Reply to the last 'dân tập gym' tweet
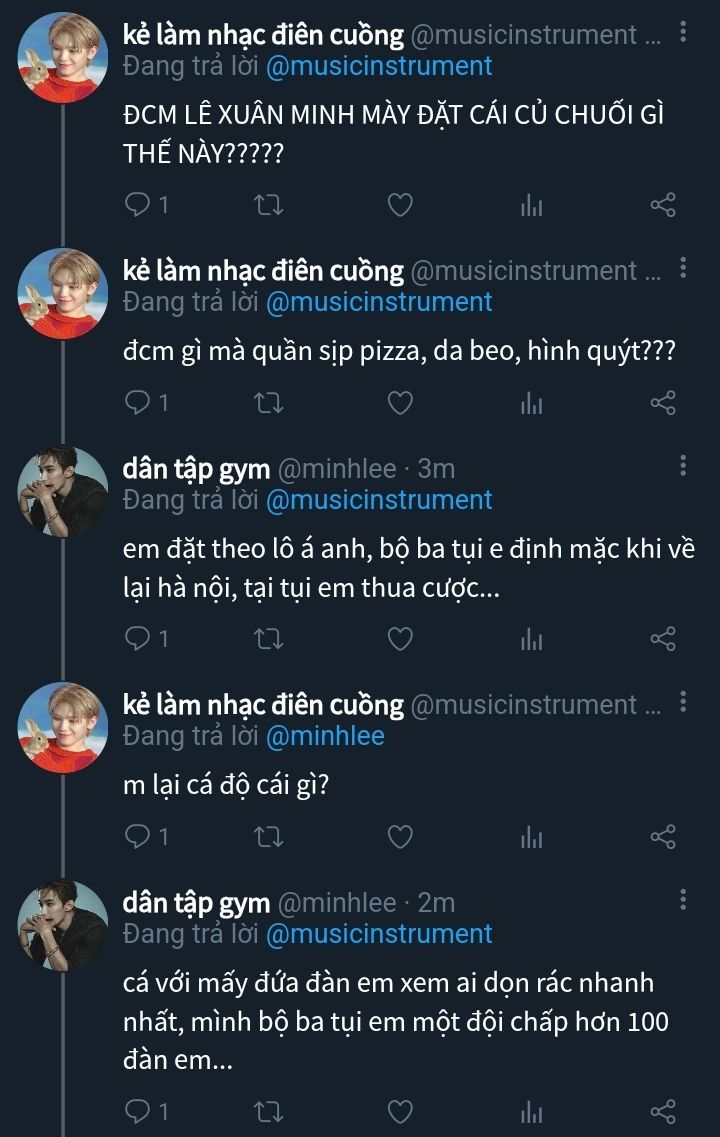The width and height of the screenshot is (720, 1137). pyautogui.click(x=138, y=1111)
